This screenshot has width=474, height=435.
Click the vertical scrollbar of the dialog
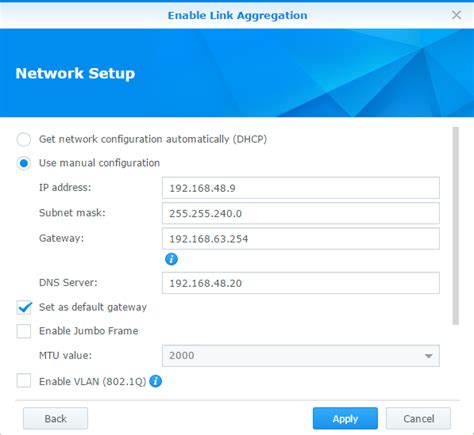(x=456, y=226)
